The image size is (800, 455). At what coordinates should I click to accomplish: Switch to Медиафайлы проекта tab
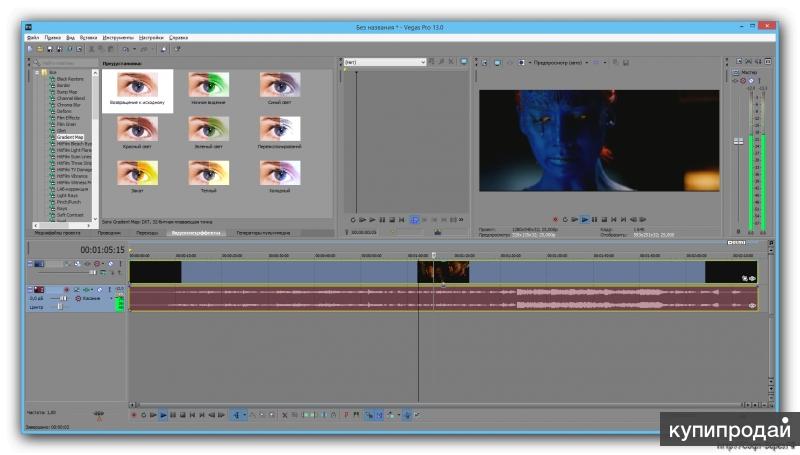point(58,233)
